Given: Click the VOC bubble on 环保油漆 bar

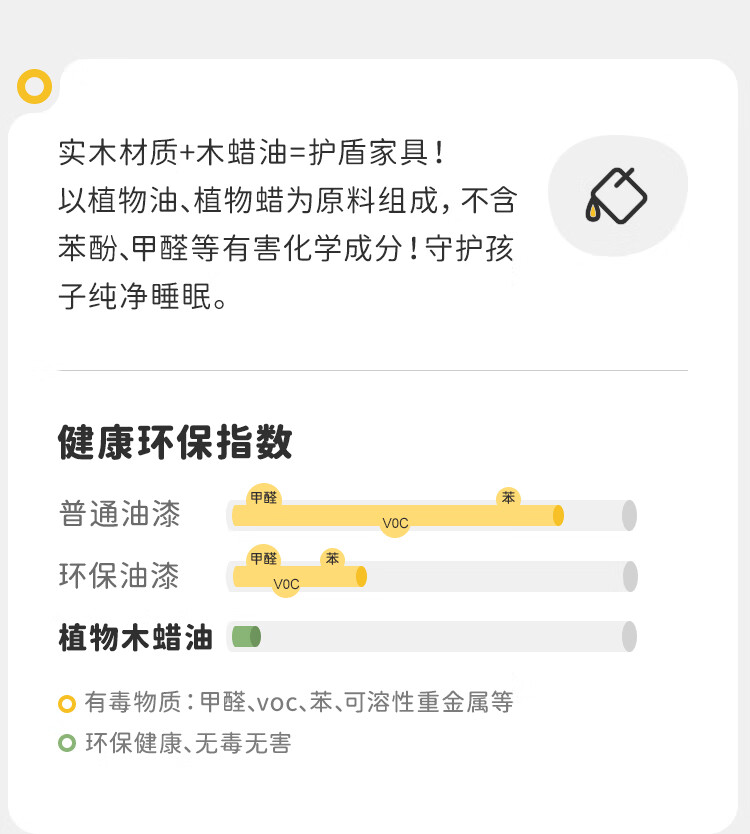Looking at the screenshot, I should pos(286,584).
